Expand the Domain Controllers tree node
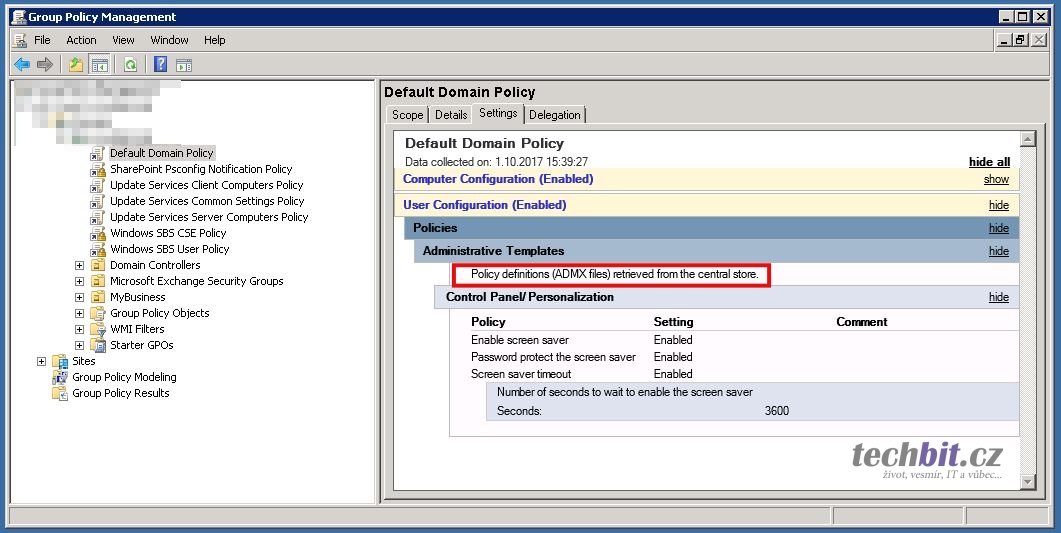1061x533 pixels. (x=79, y=265)
